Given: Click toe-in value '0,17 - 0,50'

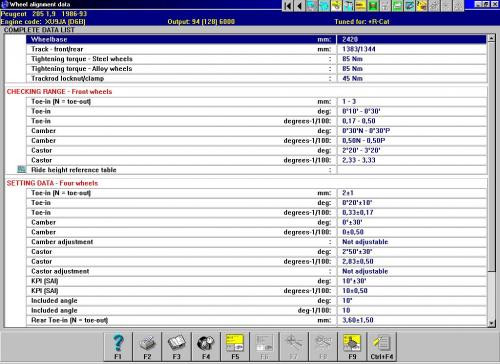Looking at the screenshot, I should (x=359, y=121).
